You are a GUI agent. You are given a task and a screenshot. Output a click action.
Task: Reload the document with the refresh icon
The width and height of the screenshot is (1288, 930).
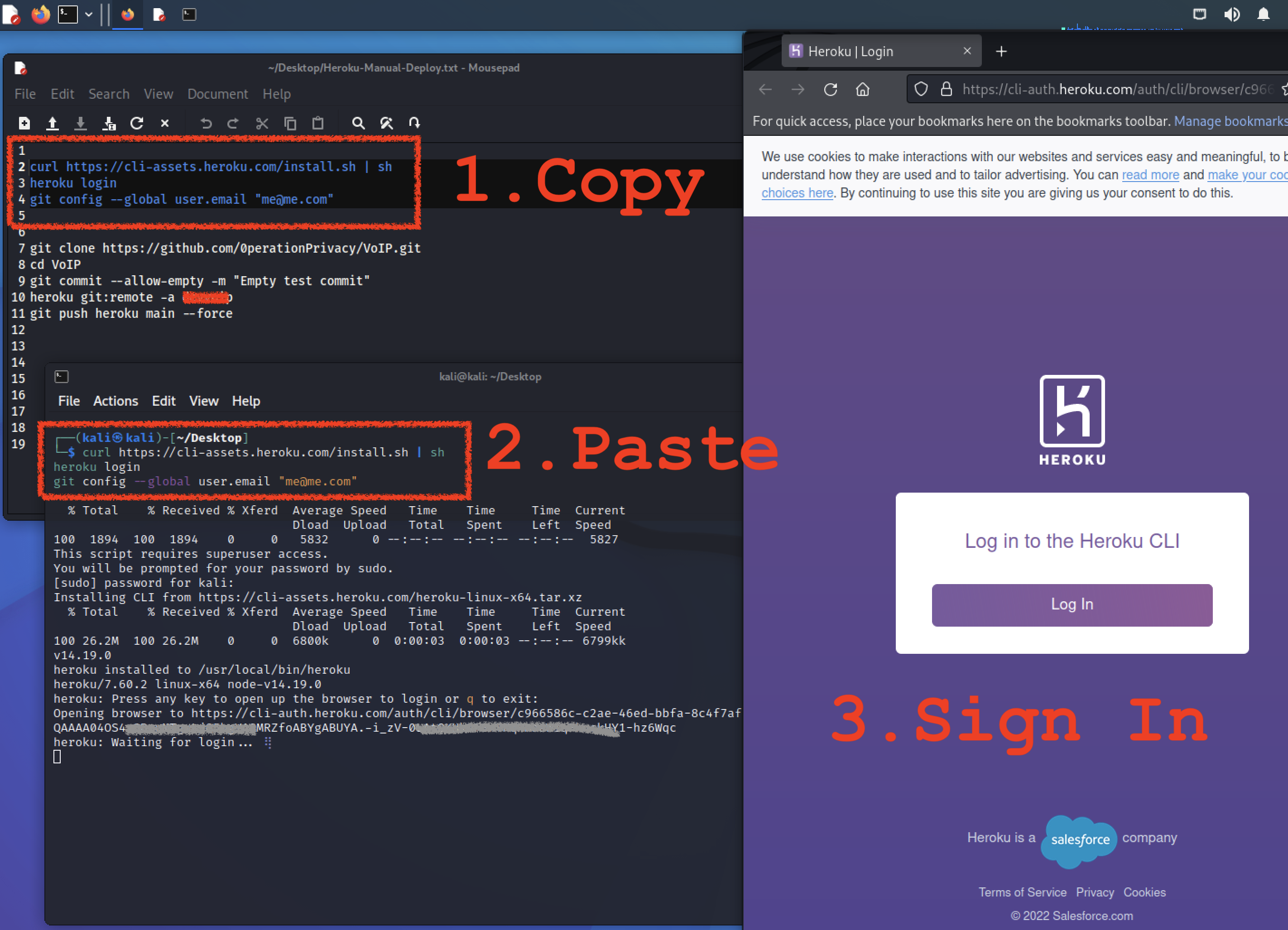click(137, 123)
